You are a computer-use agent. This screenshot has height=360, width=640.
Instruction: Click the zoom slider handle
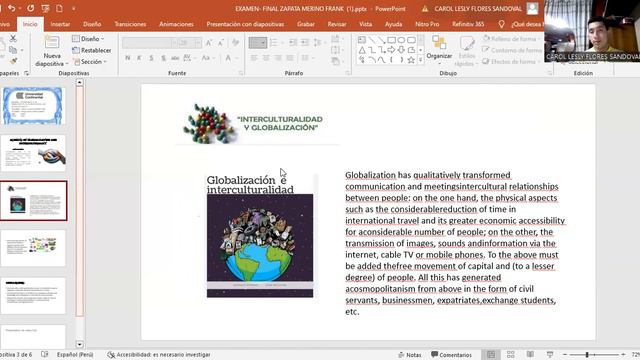pyautogui.click(x=587, y=354)
